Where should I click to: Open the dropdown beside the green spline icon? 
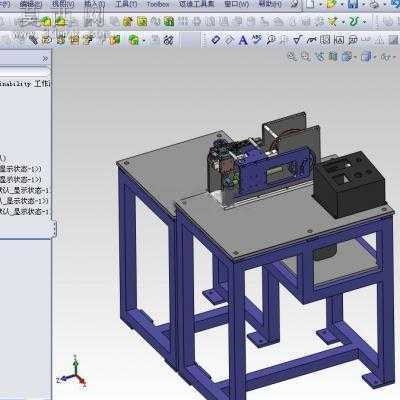(x=364, y=22)
